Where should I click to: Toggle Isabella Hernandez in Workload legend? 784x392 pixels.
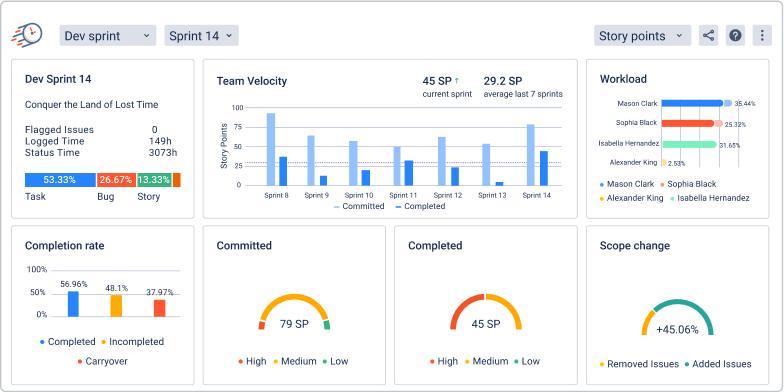click(710, 198)
